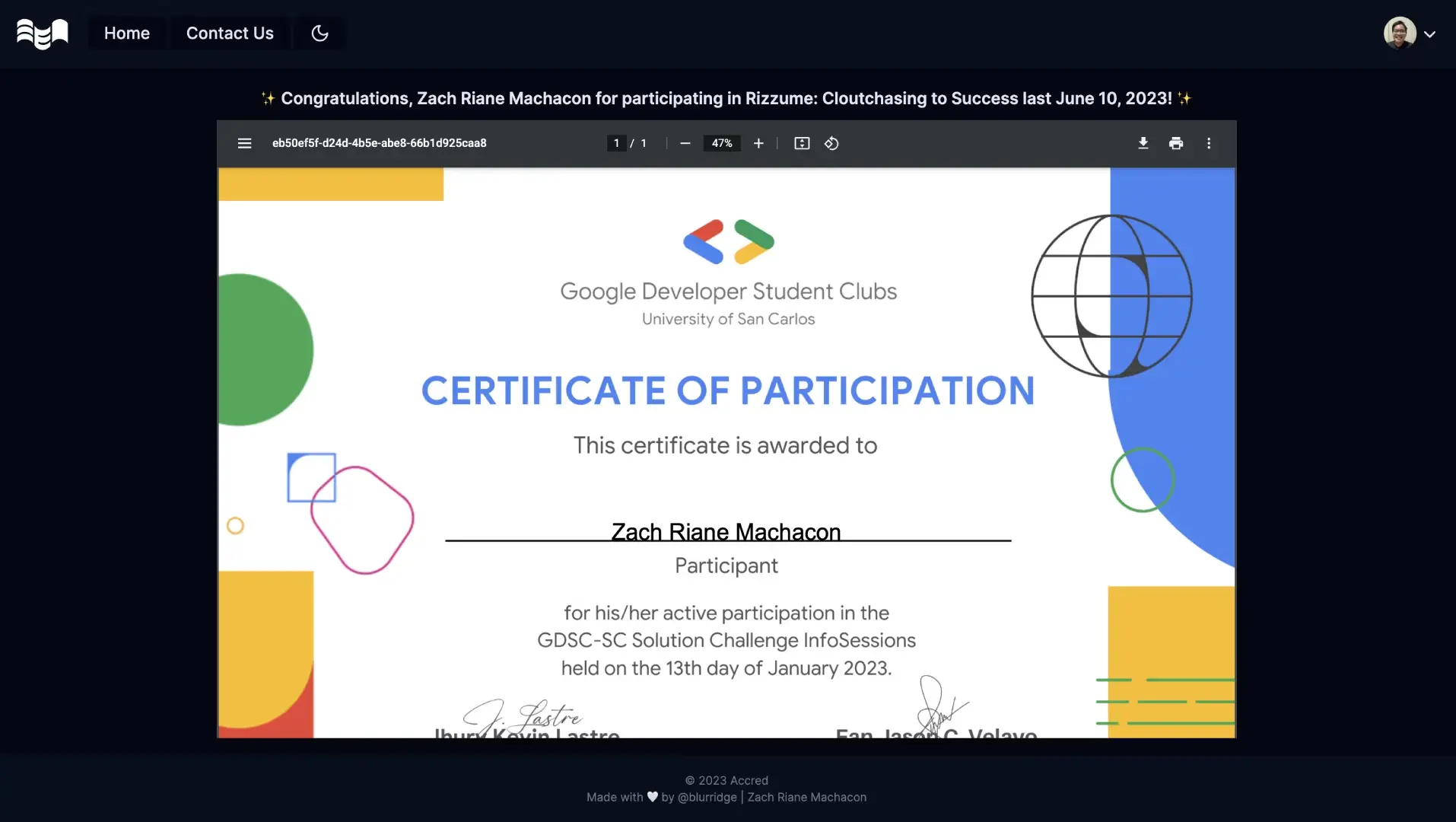Select the document ID filename text

[x=380, y=143]
